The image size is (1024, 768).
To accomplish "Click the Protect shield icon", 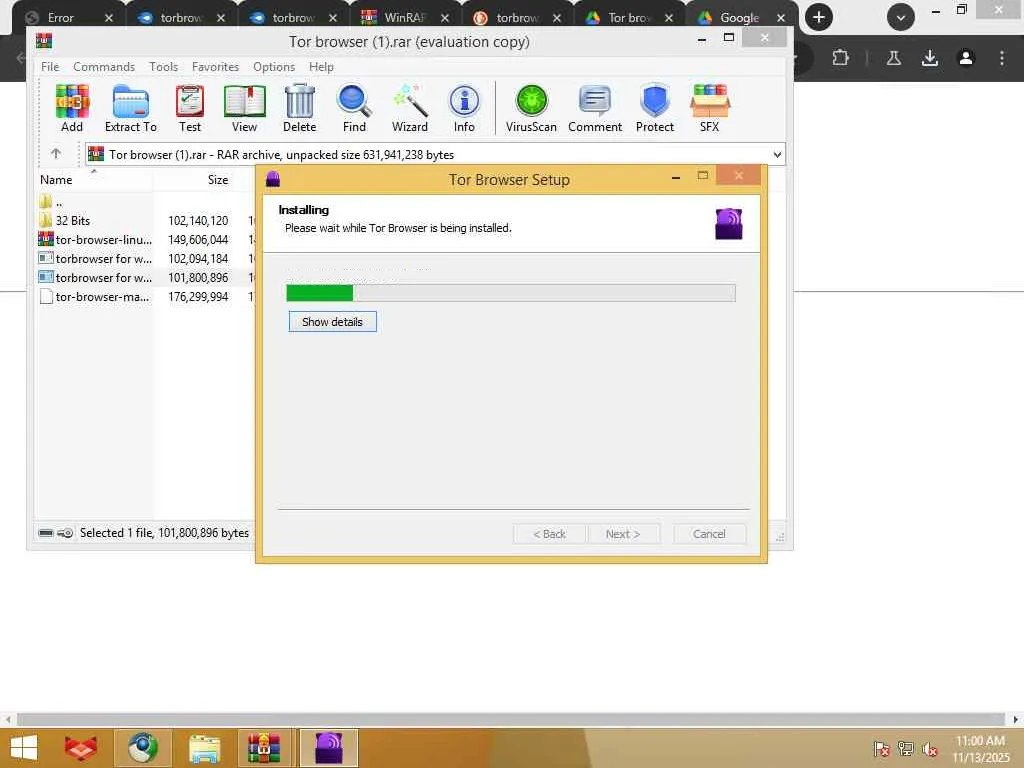I will (655, 108).
